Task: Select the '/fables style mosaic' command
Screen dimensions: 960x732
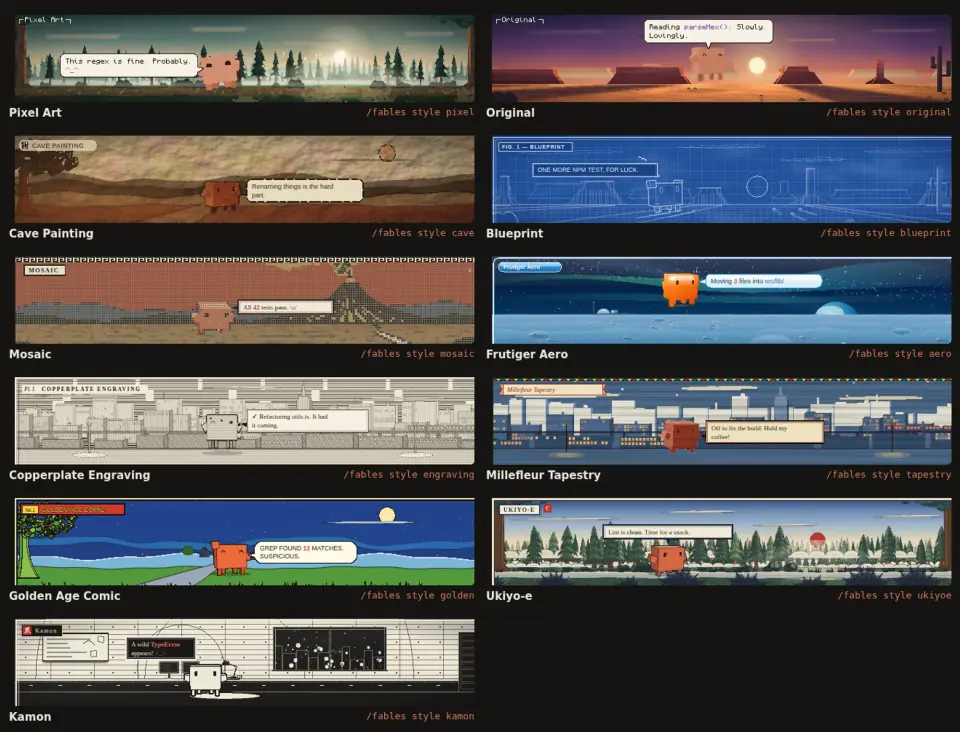Action: tap(418, 354)
